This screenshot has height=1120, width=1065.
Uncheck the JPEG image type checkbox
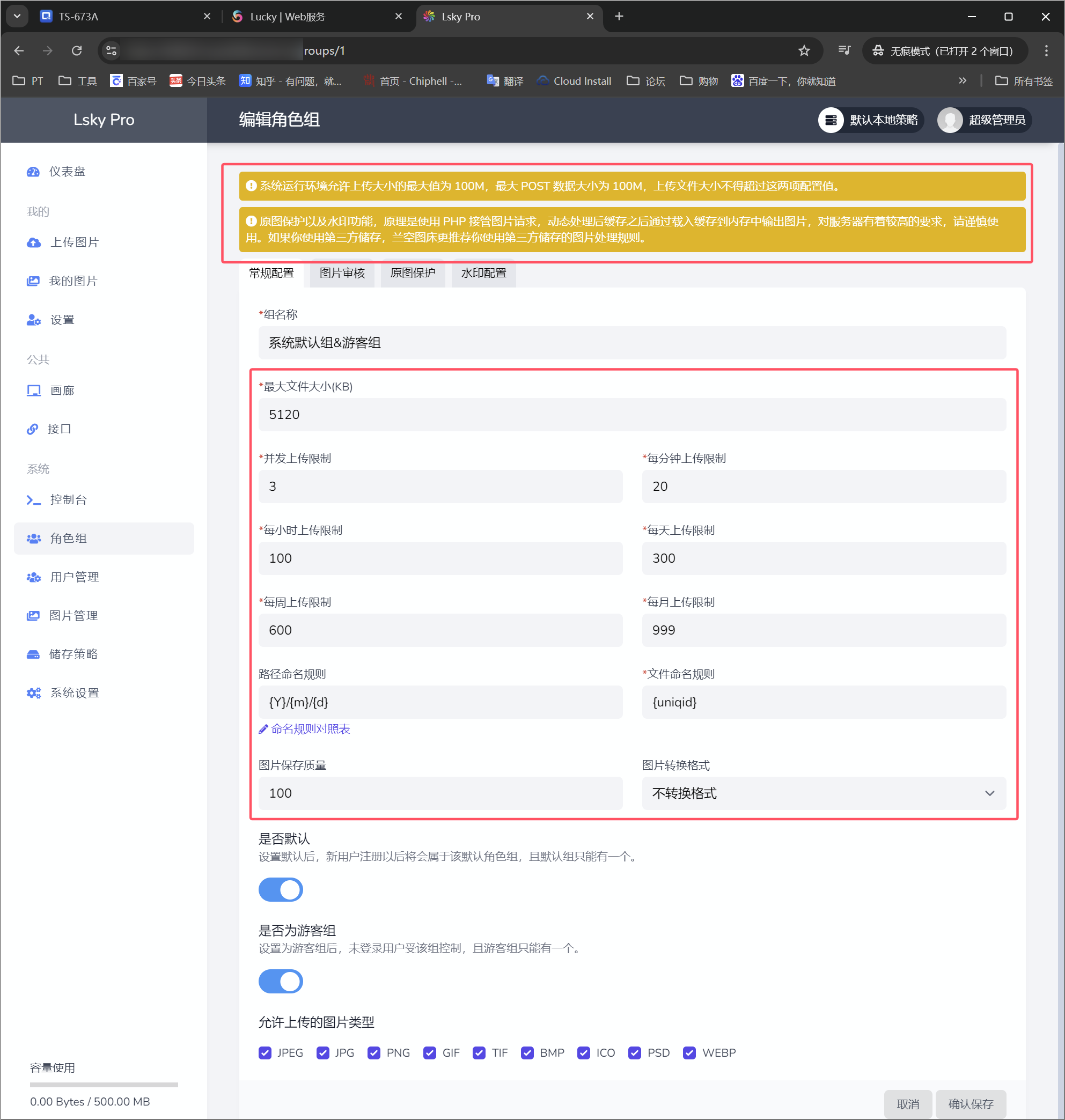265,1053
